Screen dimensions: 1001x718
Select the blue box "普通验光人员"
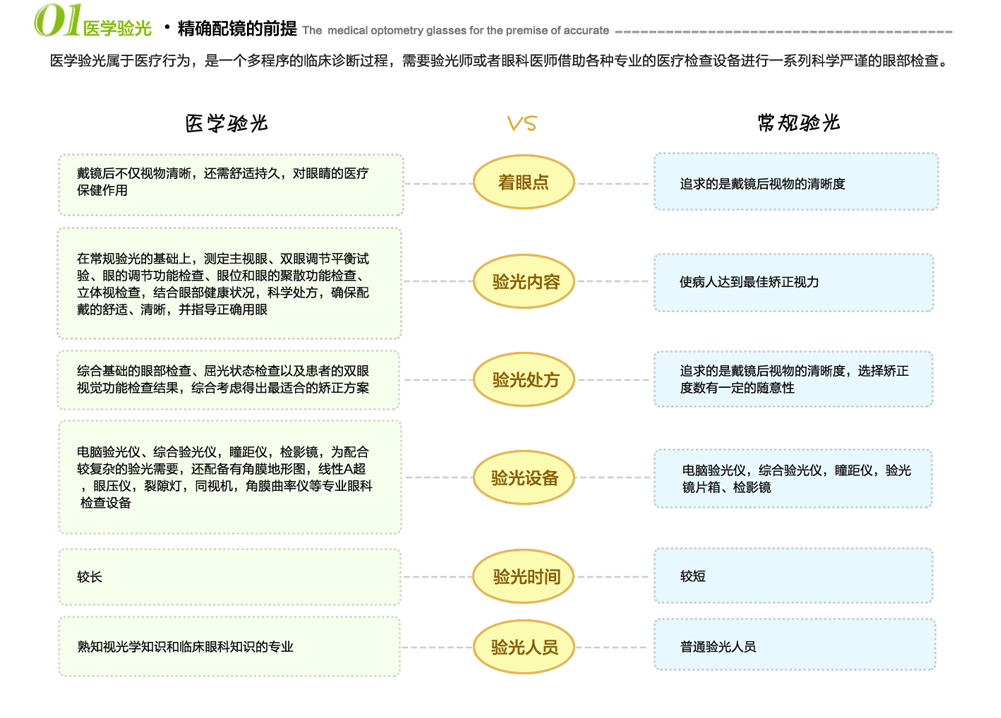tap(793, 645)
